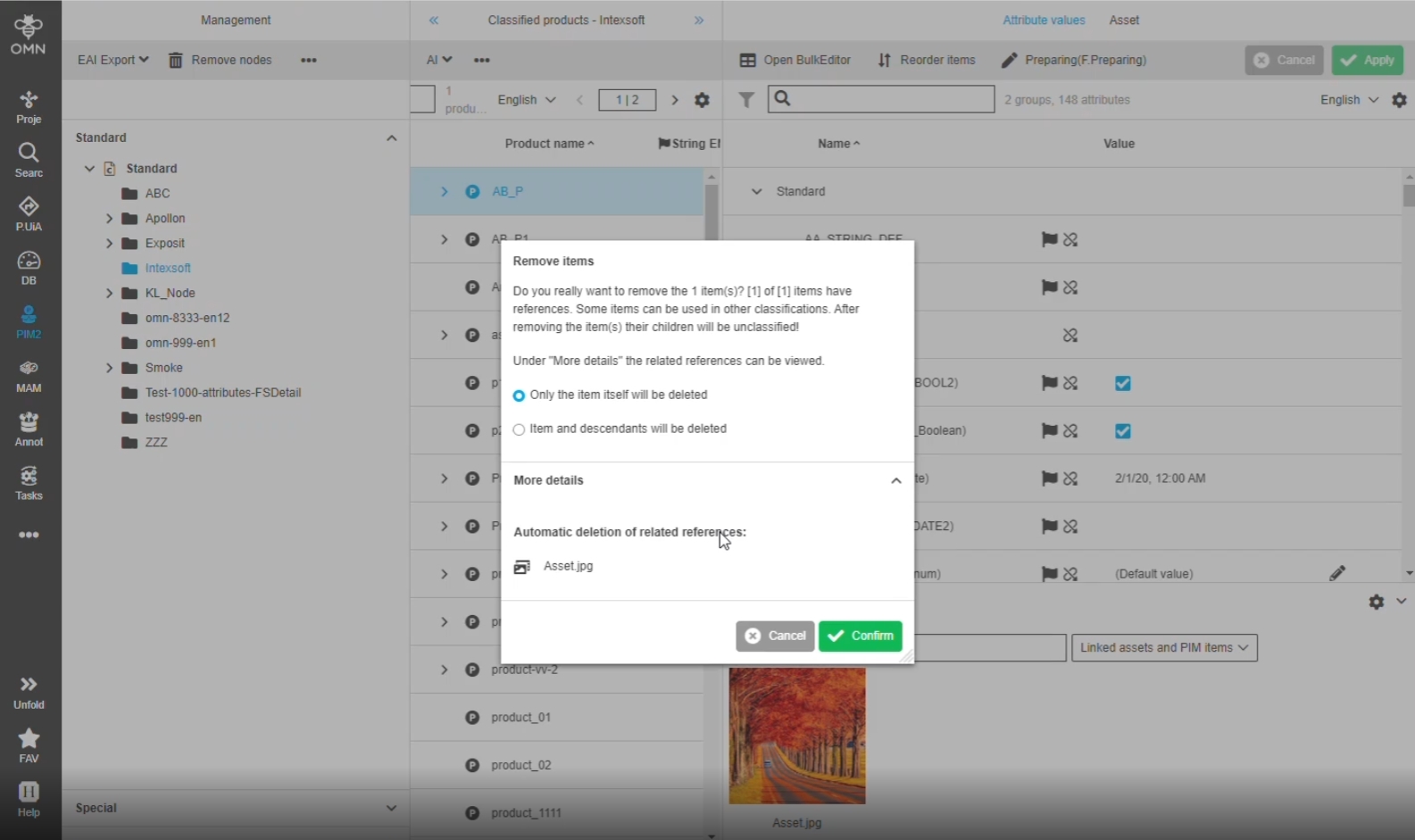This screenshot has width=1415, height=840.
Task: Collapse the More details section
Action: pyautogui.click(x=895, y=480)
